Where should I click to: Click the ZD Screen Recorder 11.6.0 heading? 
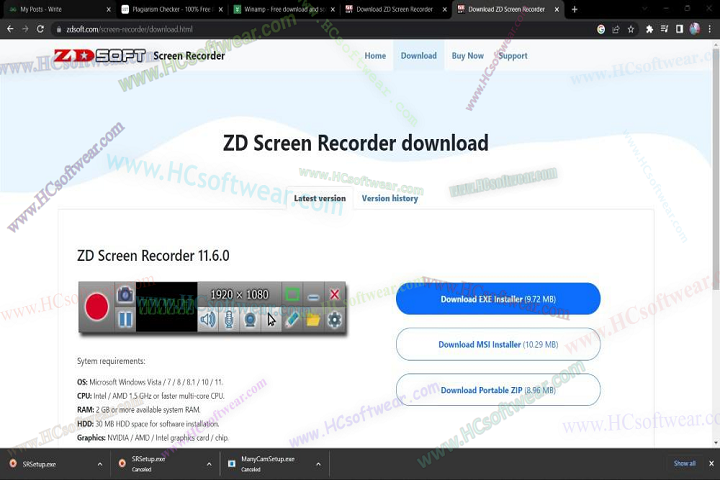(153, 255)
